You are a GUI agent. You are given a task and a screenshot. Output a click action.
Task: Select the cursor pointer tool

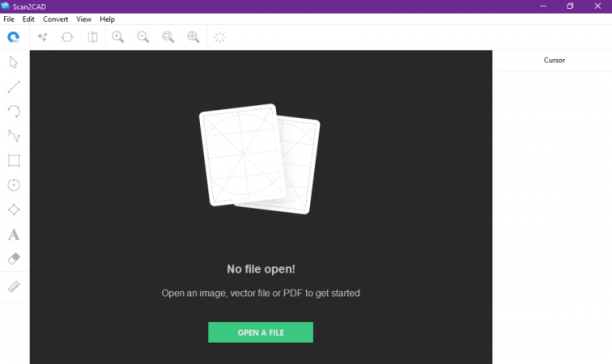click(14, 62)
